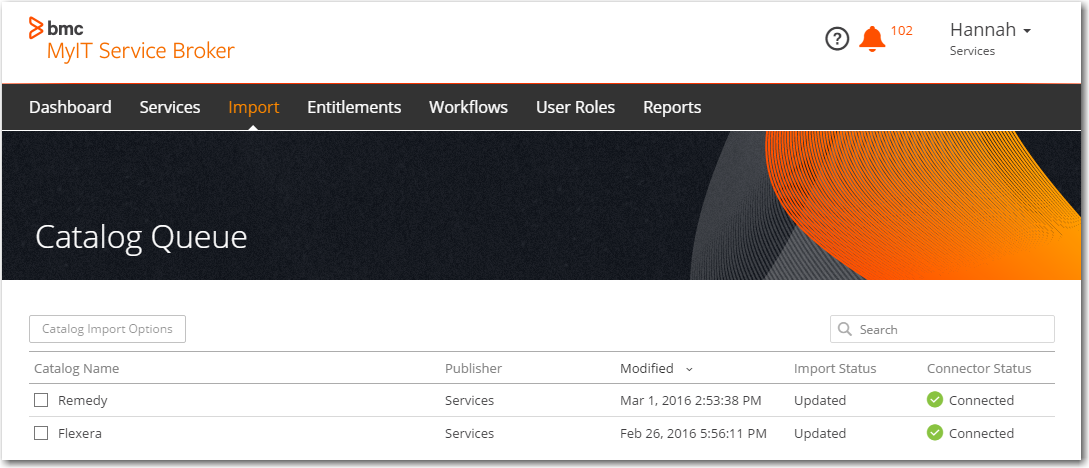Click the MyIT Service Broker title link
Viewport: 1089px width, 468px height.
tap(140, 51)
